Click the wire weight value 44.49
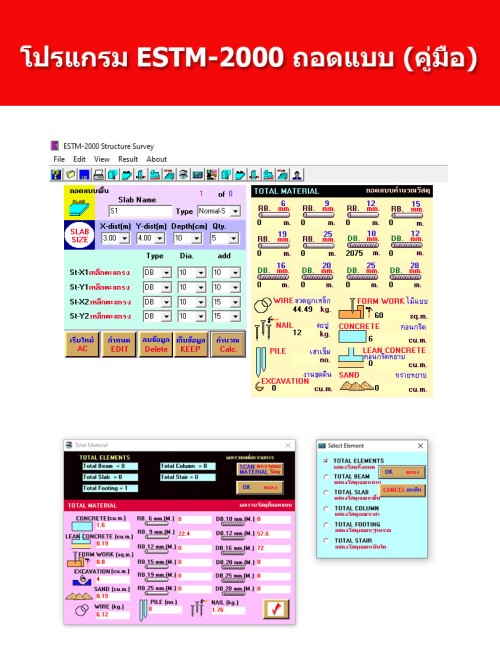500x647 pixels. 302,309
